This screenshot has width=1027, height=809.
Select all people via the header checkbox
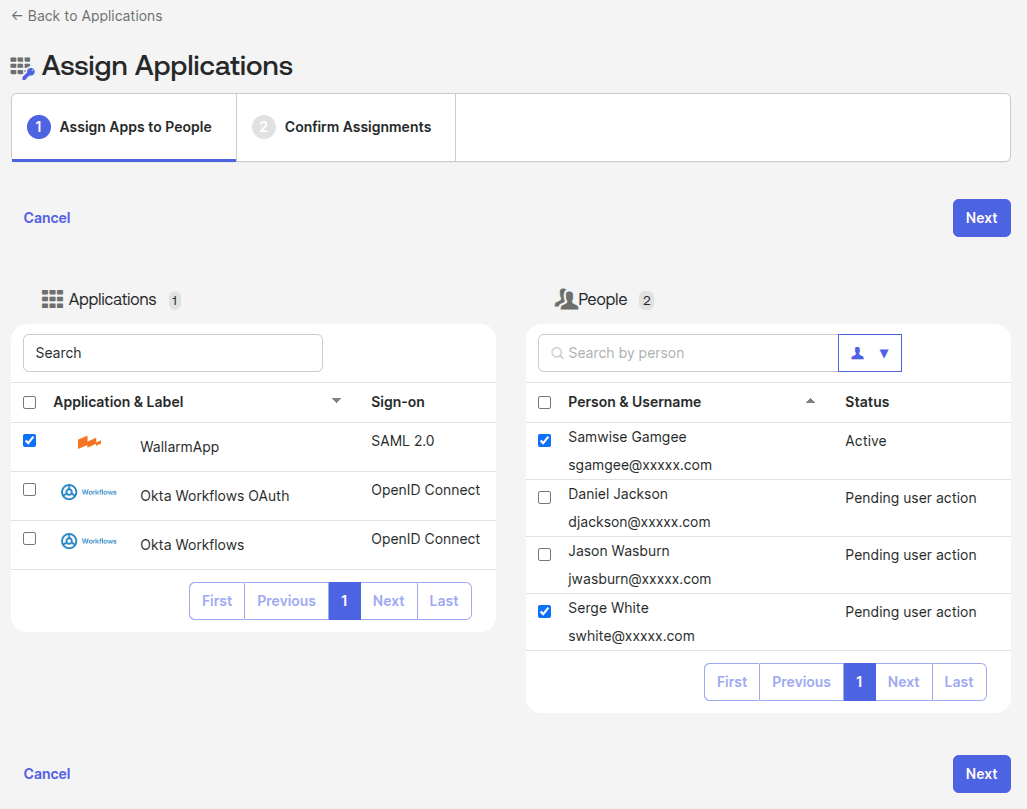click(x=544, y=402)
